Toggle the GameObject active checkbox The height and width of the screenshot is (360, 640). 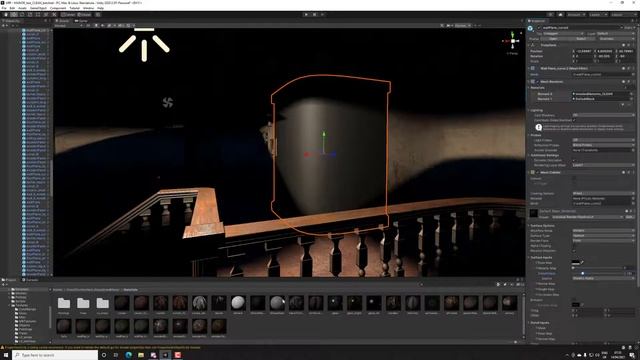tap(539, 28)
